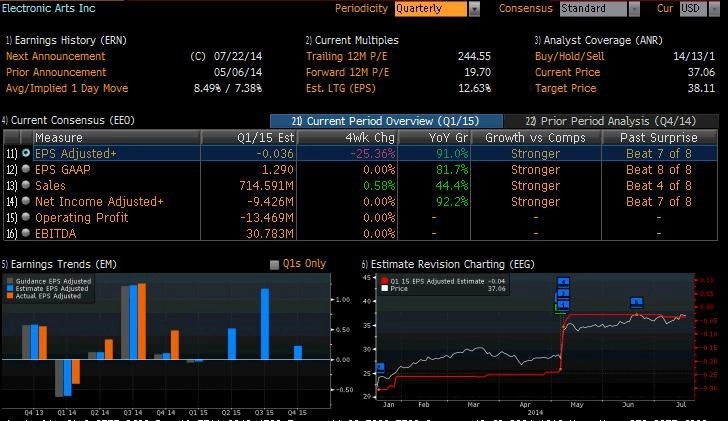Viewport: 728px width, 421px height.
Task: Click the Sales past surprise Beat 4 of 8
Action: click(659, 186)
